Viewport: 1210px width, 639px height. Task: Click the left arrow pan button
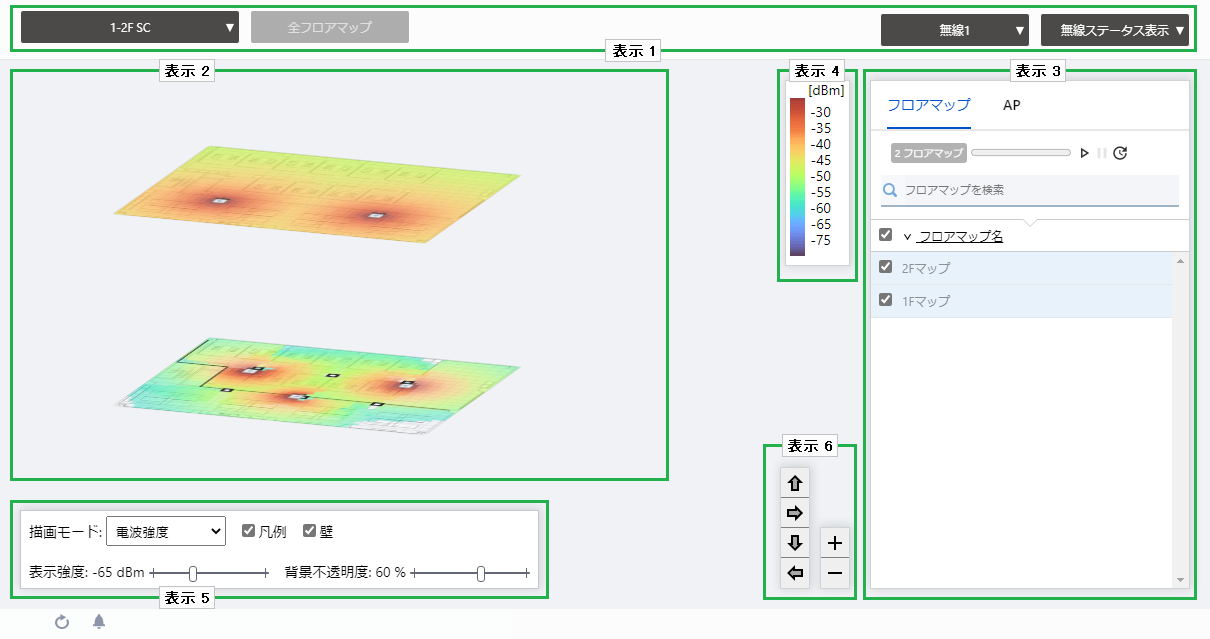pos(795,573)
